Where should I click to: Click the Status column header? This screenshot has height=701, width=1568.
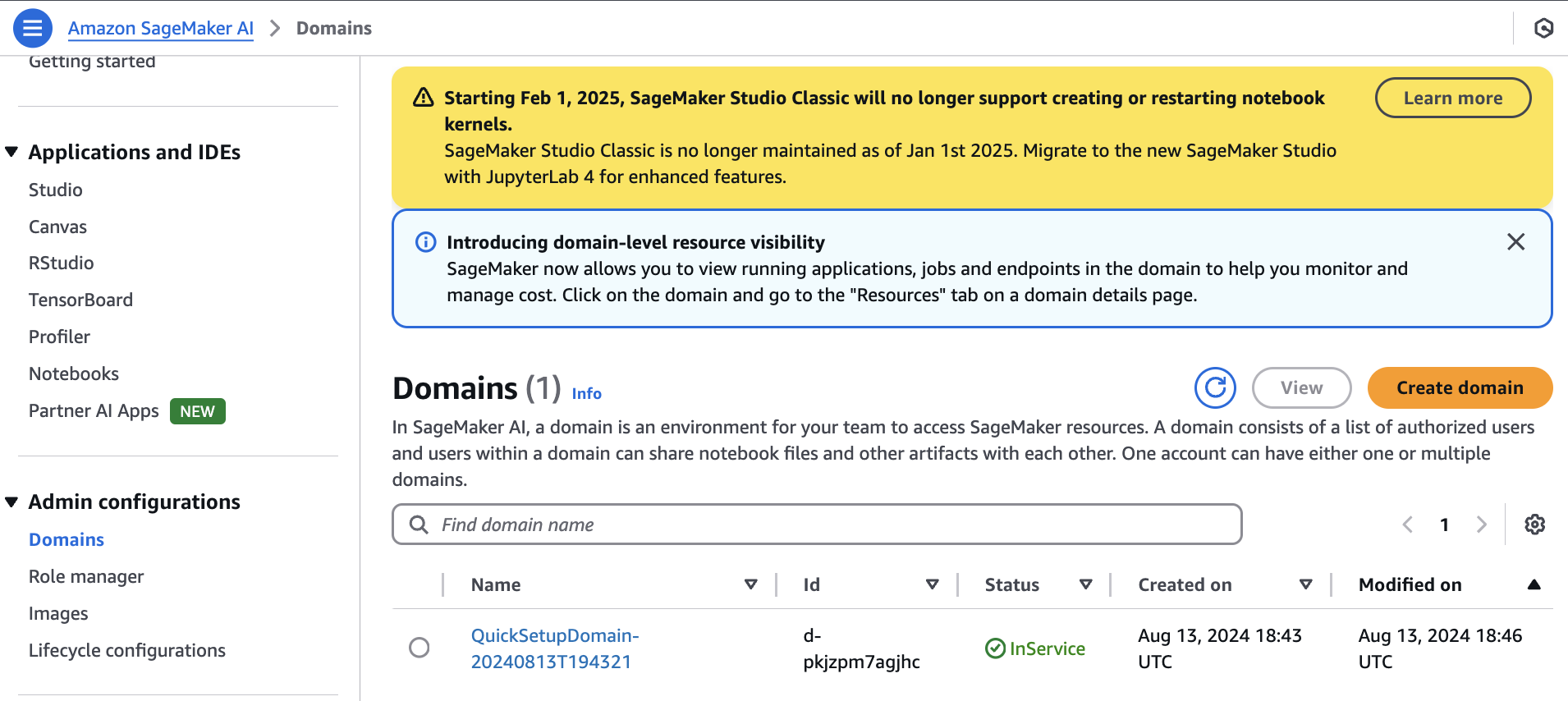[1012, 584]
